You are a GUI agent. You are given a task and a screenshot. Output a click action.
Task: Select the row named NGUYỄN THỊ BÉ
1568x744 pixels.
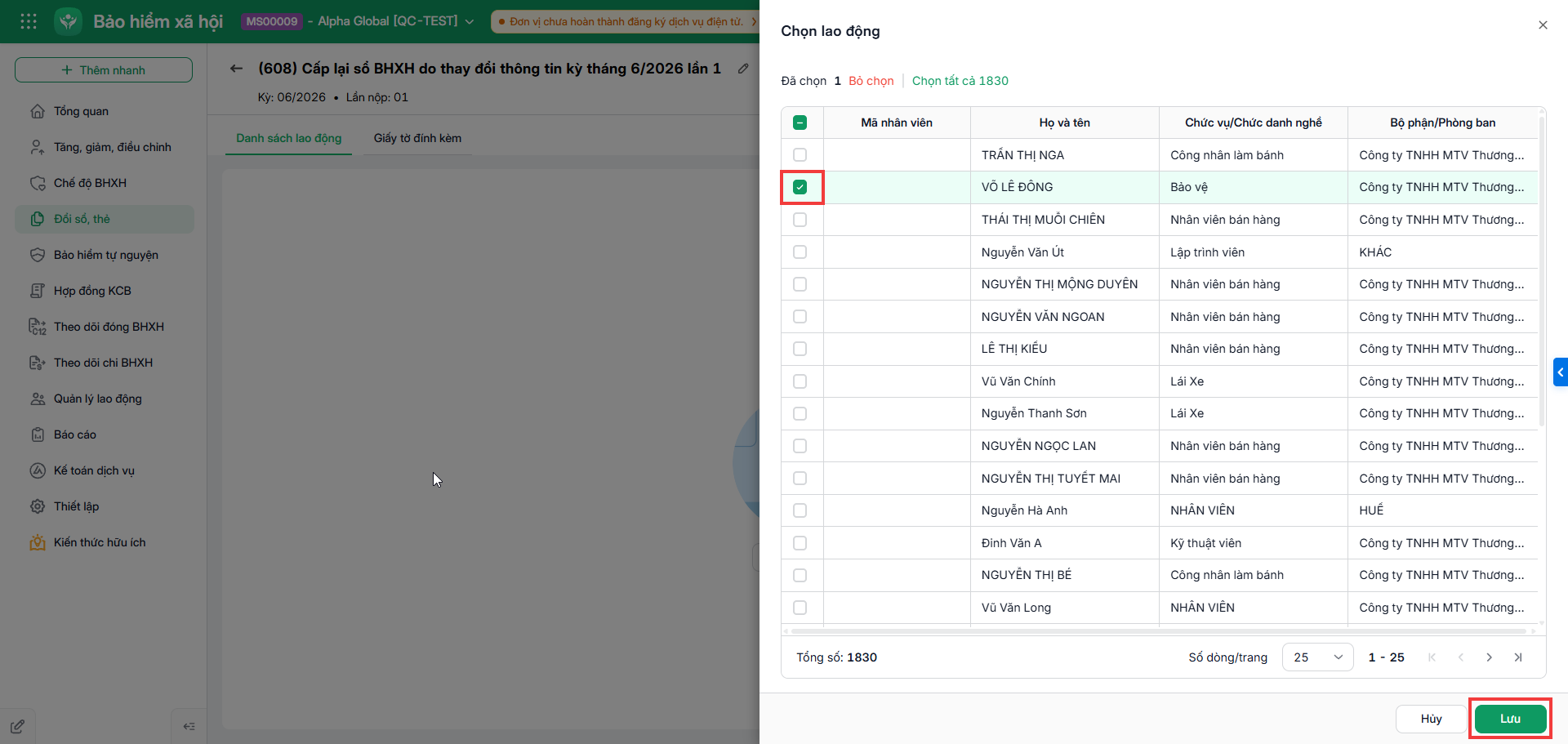(x=1160, y=575)
